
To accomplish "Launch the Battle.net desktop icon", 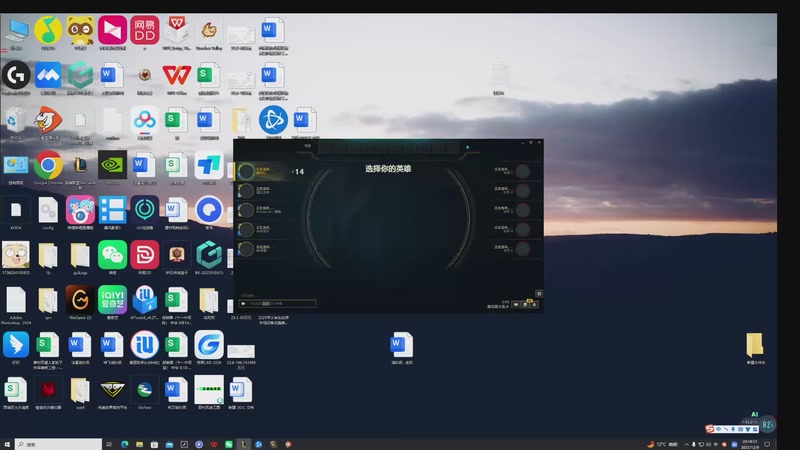I will coord(273,120).
